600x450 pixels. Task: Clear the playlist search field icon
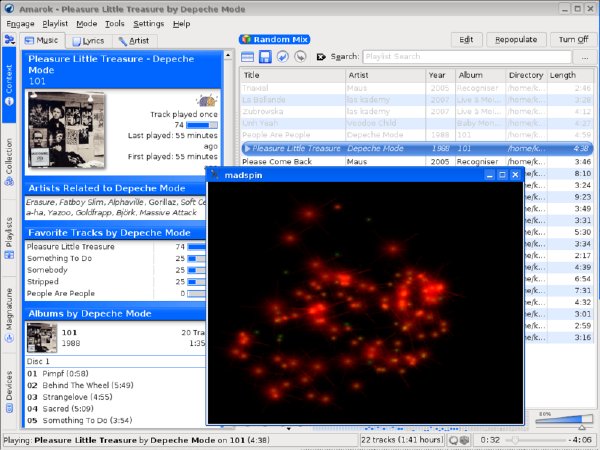coord(321,57)
